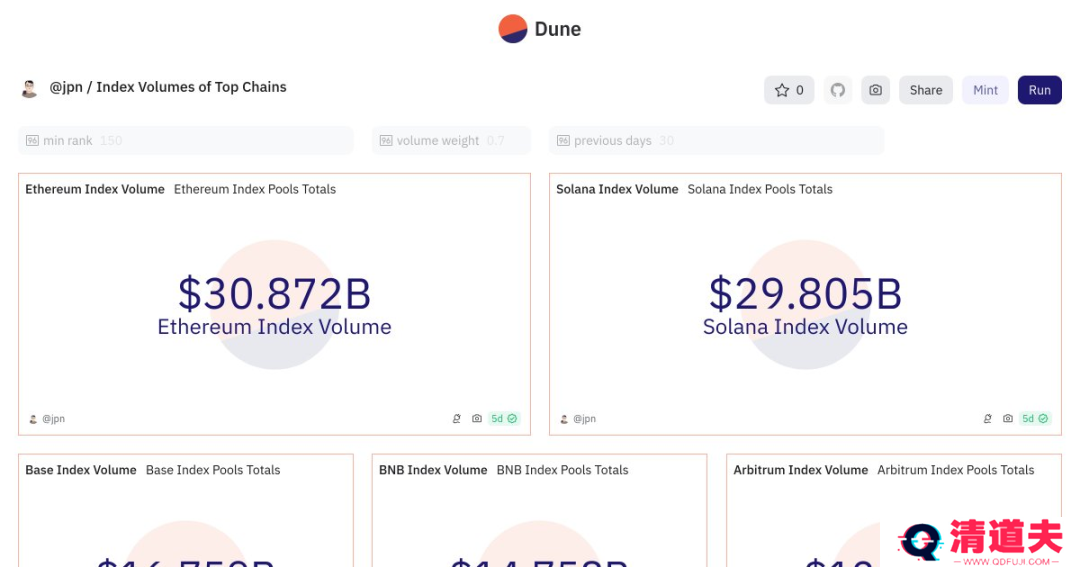Click the camera icon in Ethereum card
Screen dimensions: 1080x567
coord(477,418)
